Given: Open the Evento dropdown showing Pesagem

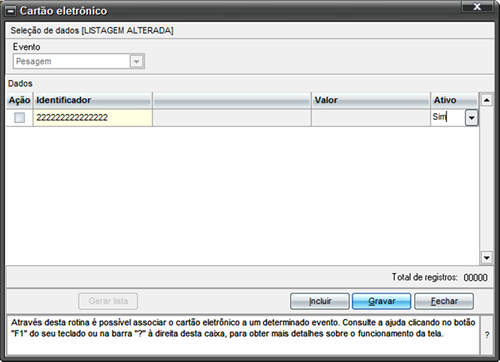Looking at the screenshot, I should click(x=136, y=61).
